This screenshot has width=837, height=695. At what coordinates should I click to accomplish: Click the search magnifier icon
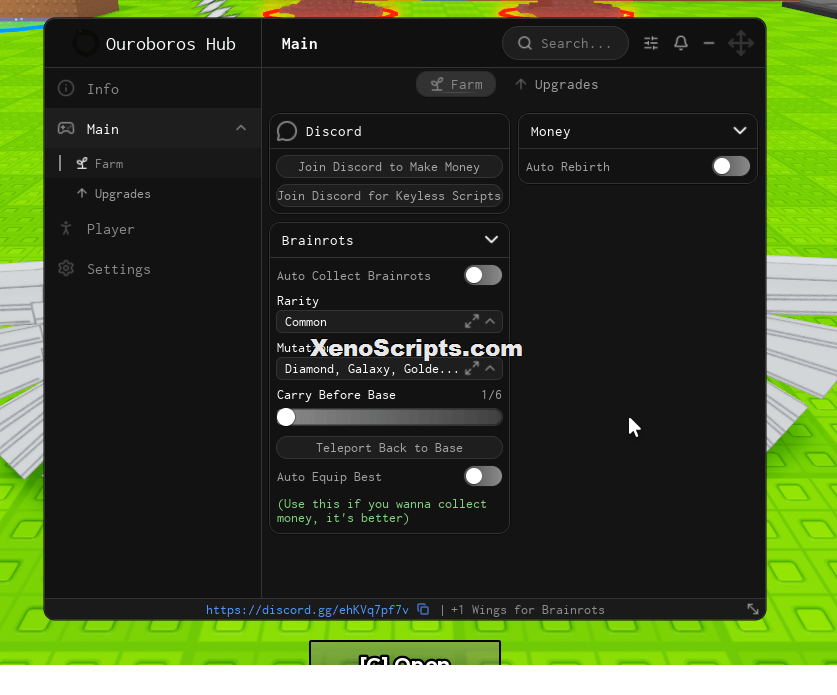click(525, 43)
